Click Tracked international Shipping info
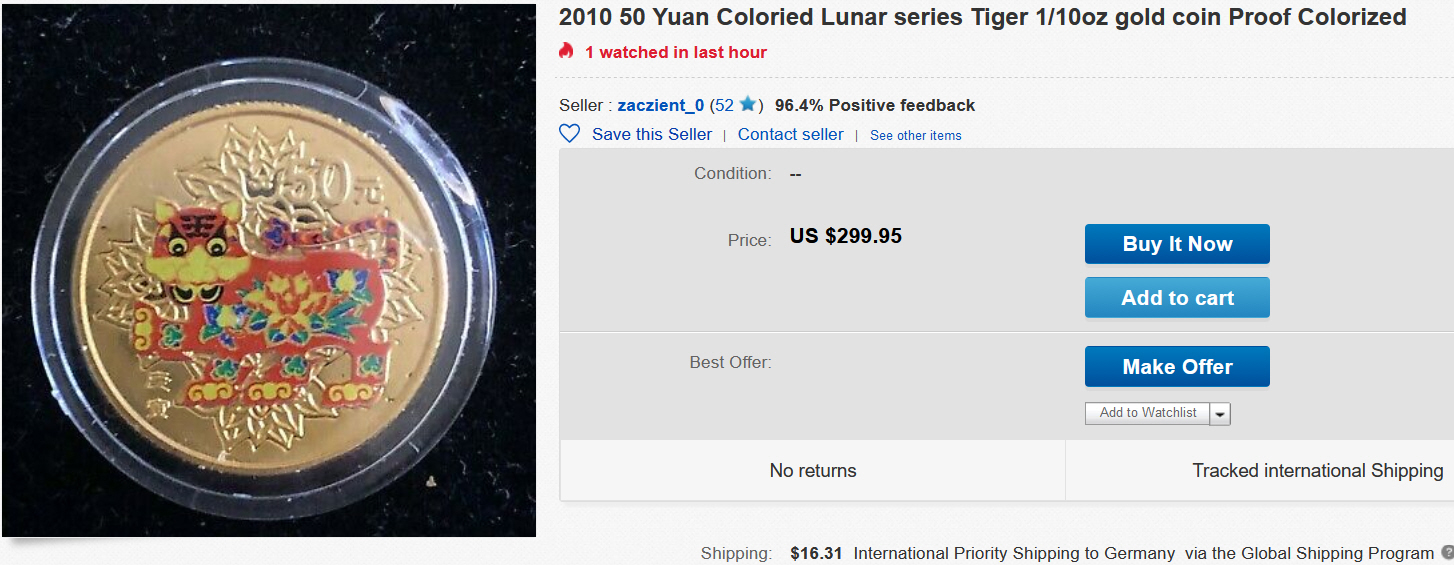Image resolution: width=1454 pixels, height=565 pixels. coord(1317,470)
